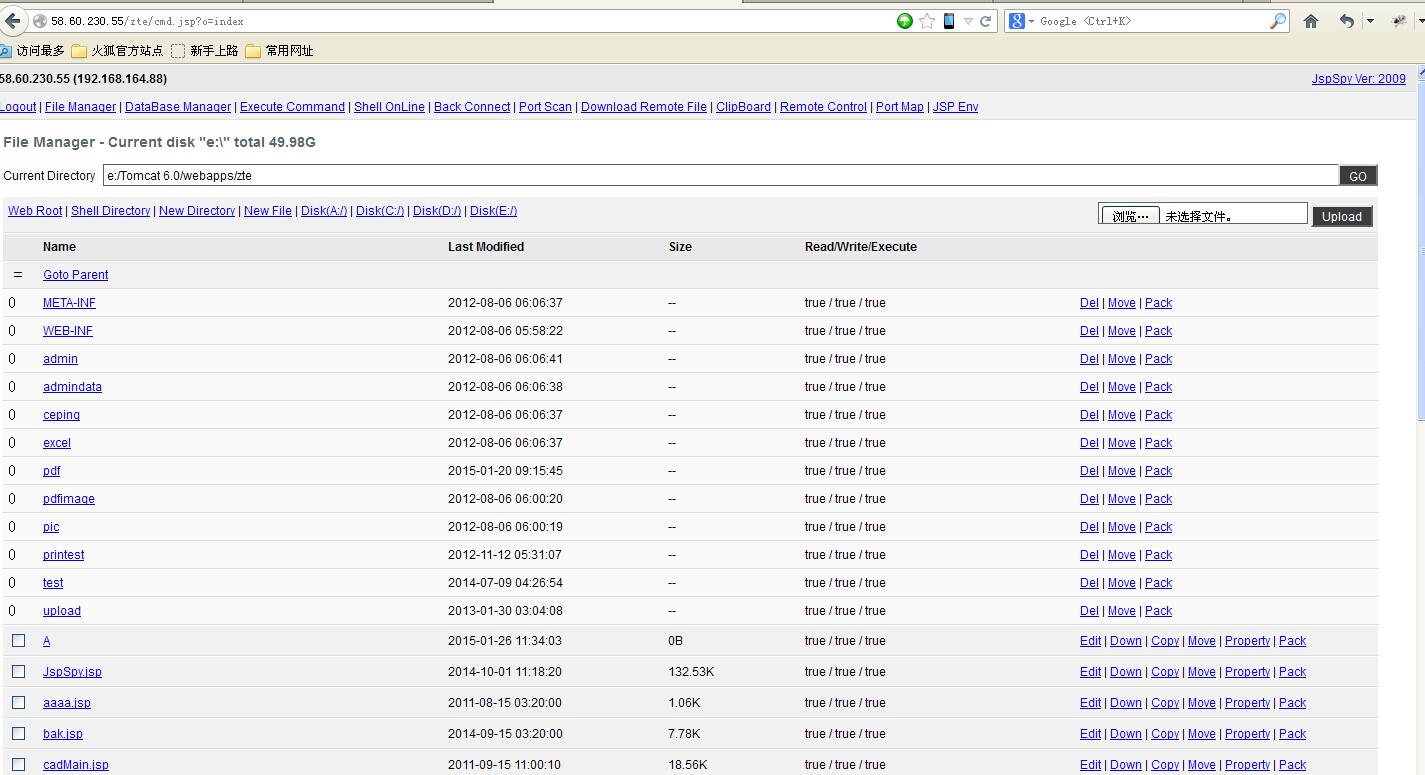Click the Upload button
The width and height of the screenshot is (1425, 775).
coord(1342,216)
